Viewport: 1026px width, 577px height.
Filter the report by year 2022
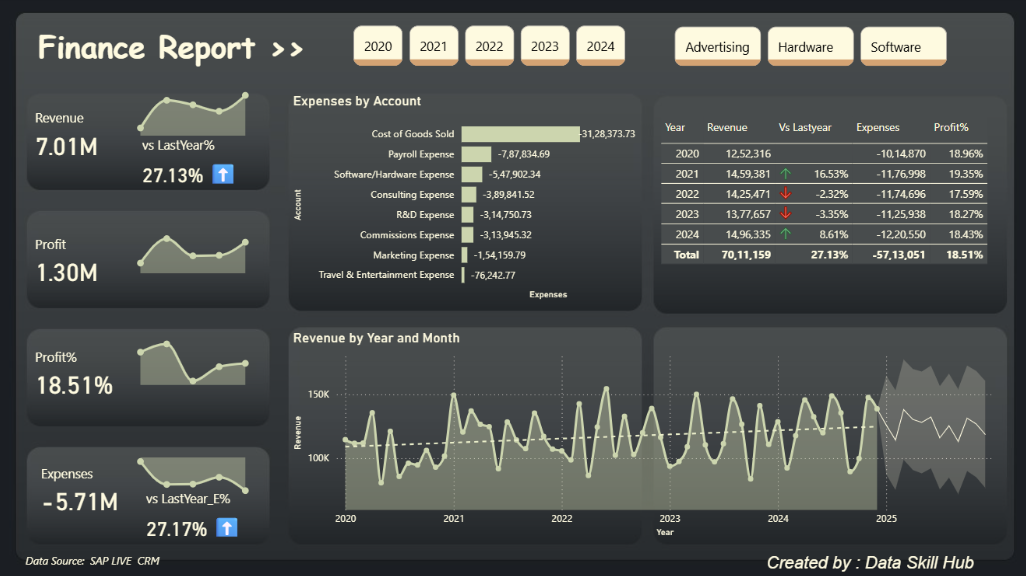pos(489,46)
